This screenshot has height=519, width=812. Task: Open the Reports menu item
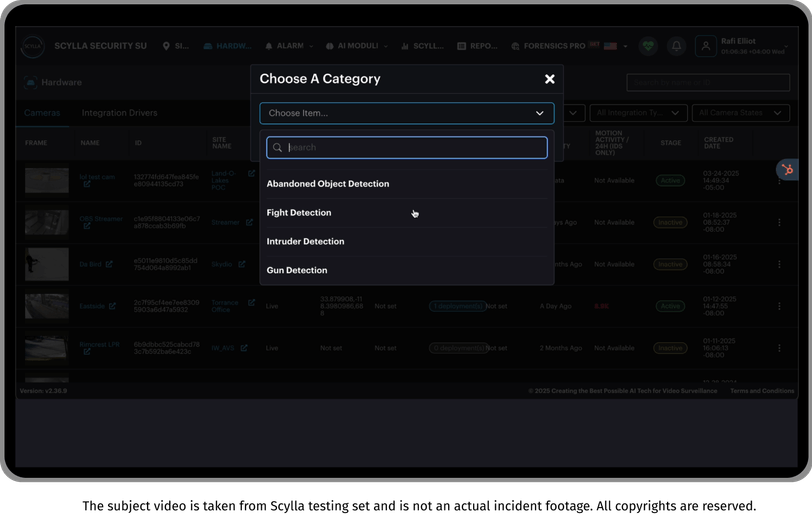coord(477,46)
